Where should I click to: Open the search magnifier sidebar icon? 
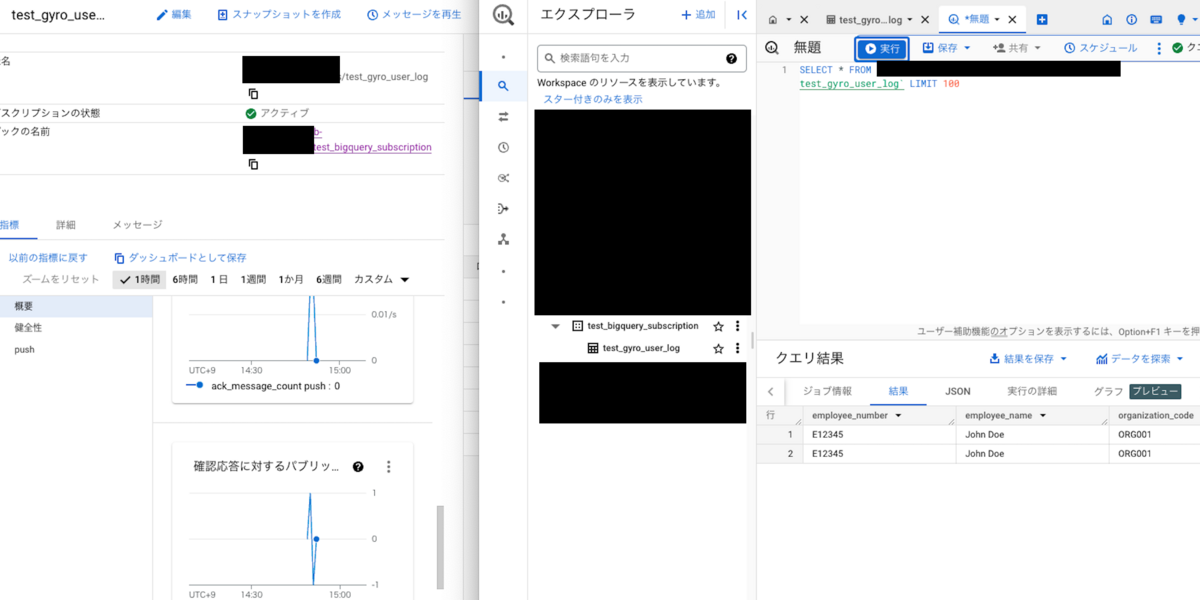503,86
